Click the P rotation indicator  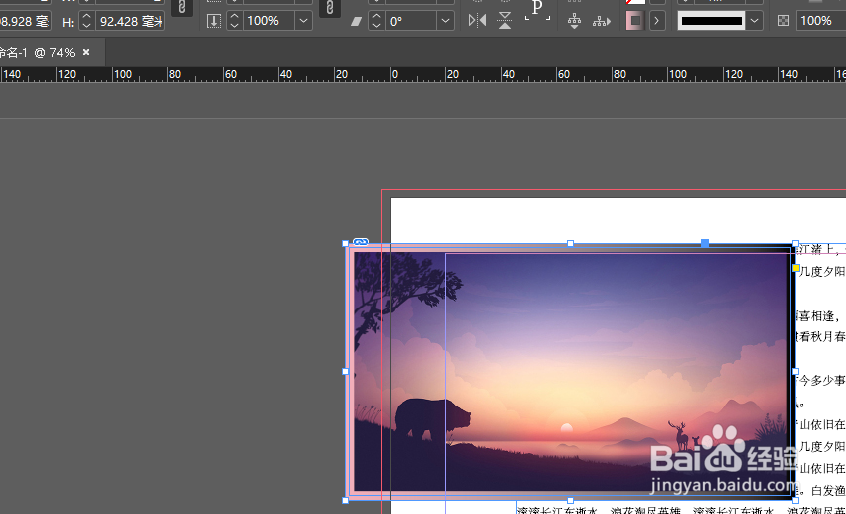click(x=537, y=10)
